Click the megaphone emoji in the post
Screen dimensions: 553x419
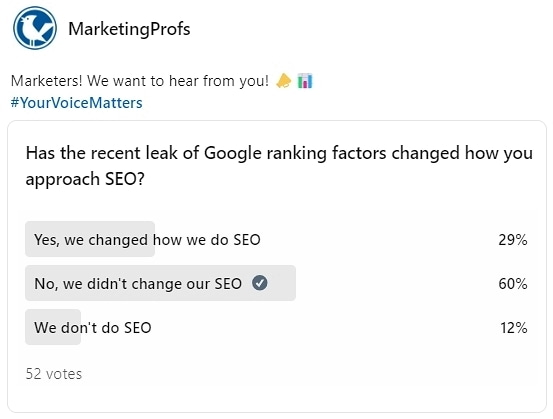pyautogui.click(x=284, y=81)
